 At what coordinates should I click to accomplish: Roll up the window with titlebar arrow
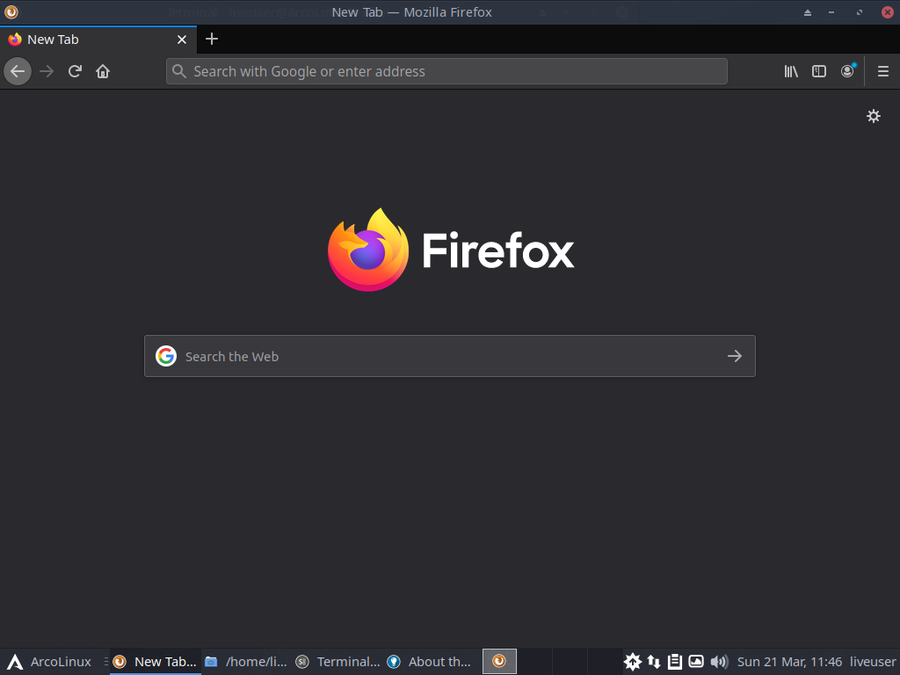pyautogui.click(x=808, y=13)
